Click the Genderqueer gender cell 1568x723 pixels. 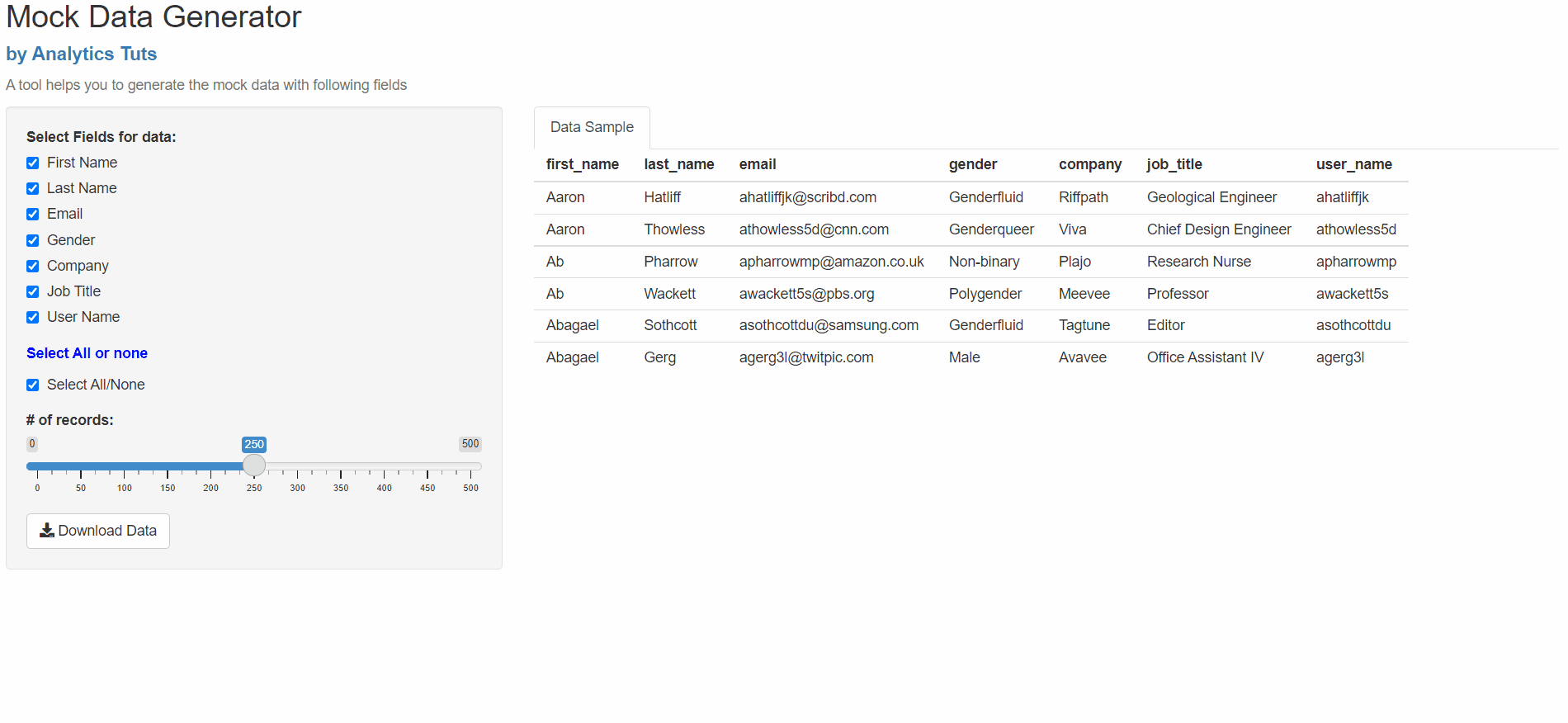(991, 229)
